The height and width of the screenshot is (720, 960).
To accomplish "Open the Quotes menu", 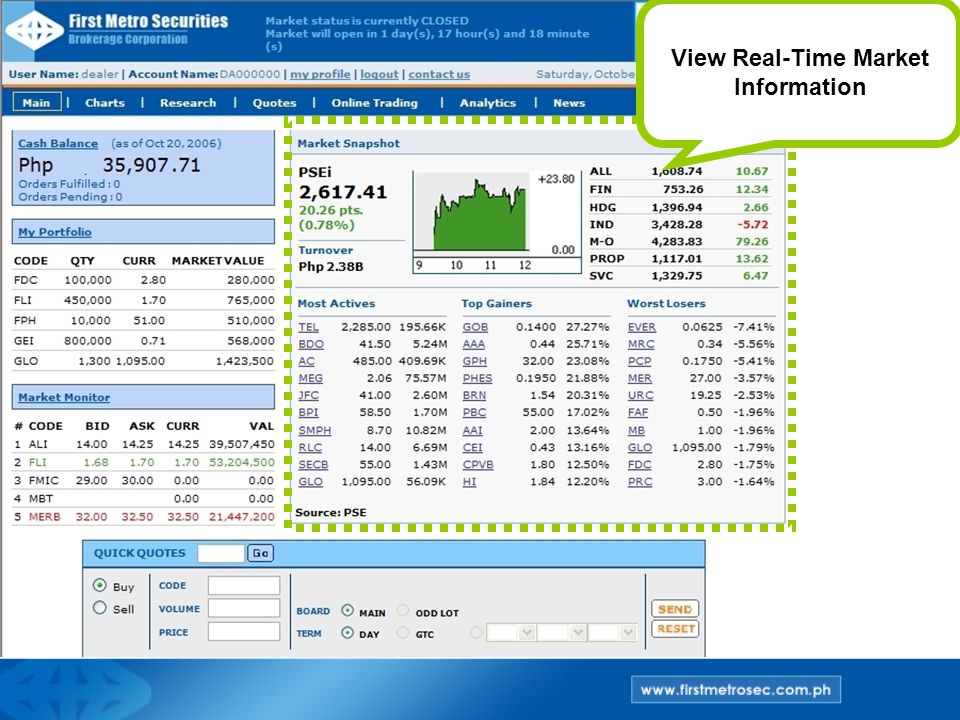I will pyautogui.click(x=274, y=103).
